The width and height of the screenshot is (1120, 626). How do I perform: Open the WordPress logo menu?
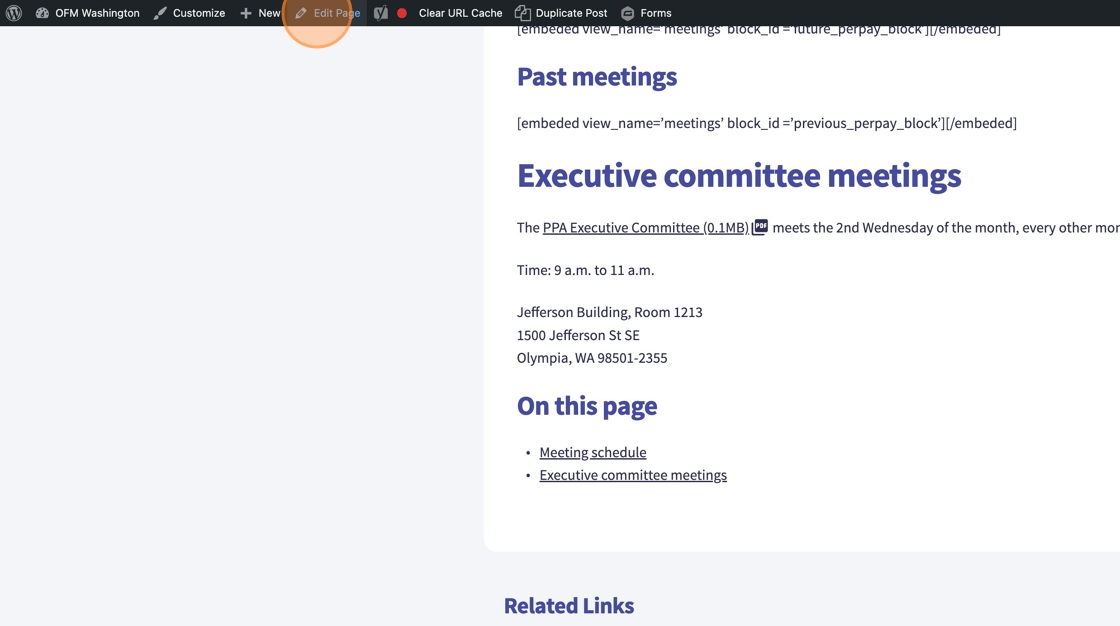click(14, 13)
